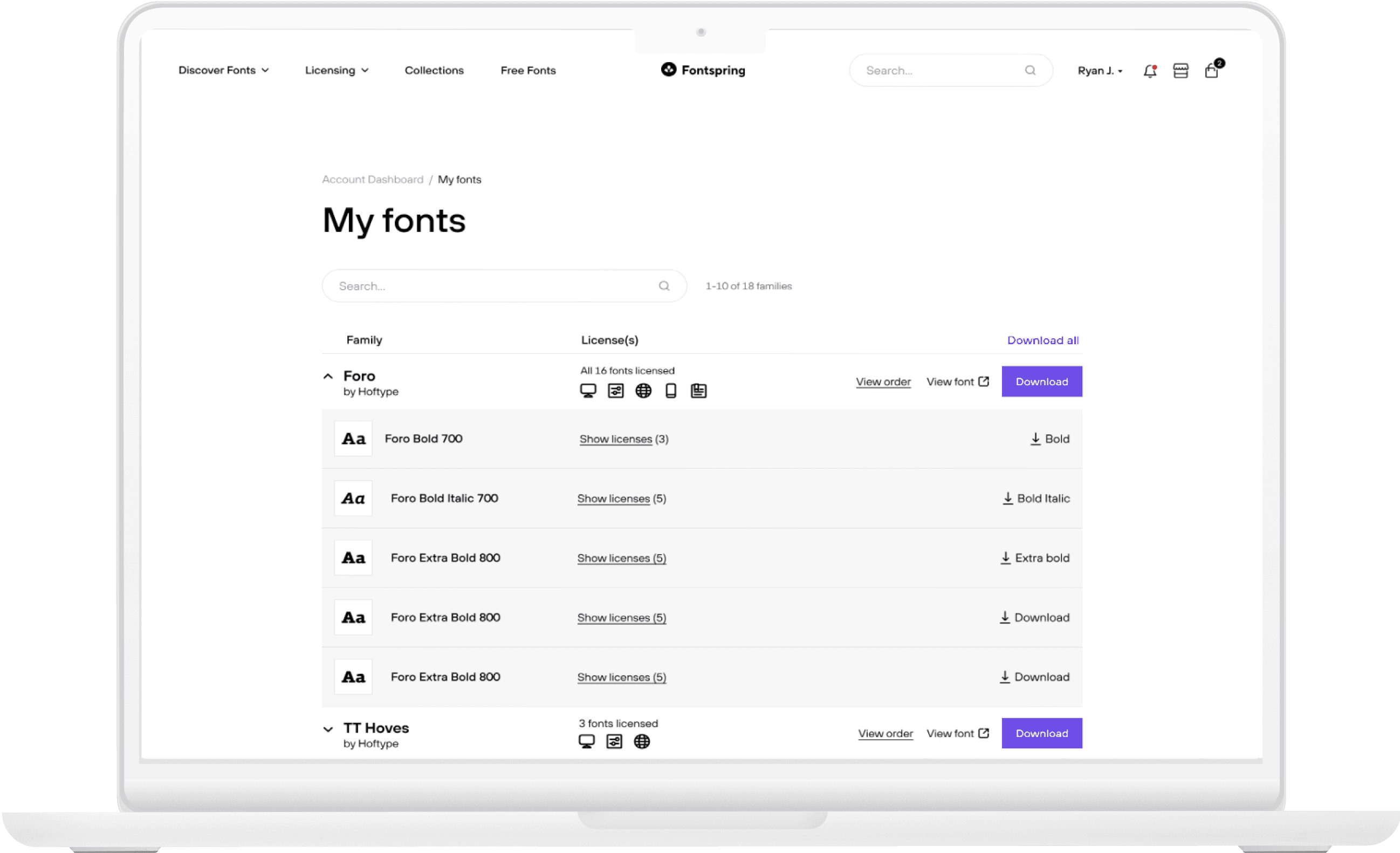View order for Foro
The image size is (1400, 853).
(x=883, y=382)
